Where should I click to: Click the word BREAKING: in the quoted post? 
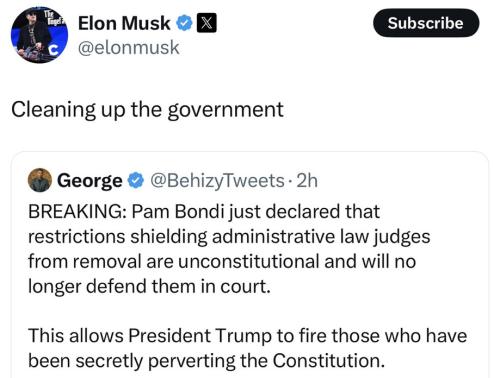(x=77, y=211)
